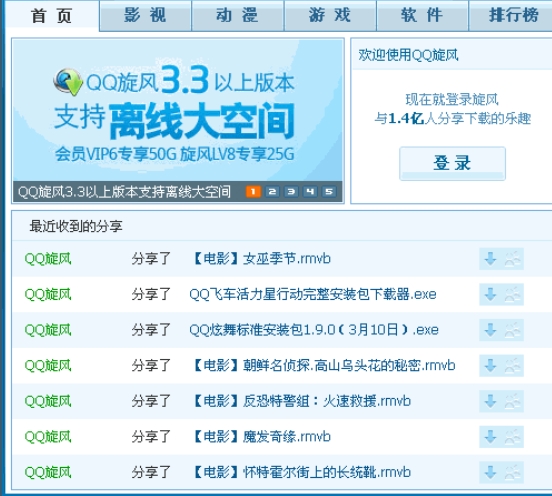Share 女巫季节.rmvb with friends icon
This screenshot has width=552, height=496.
[513, 259]
